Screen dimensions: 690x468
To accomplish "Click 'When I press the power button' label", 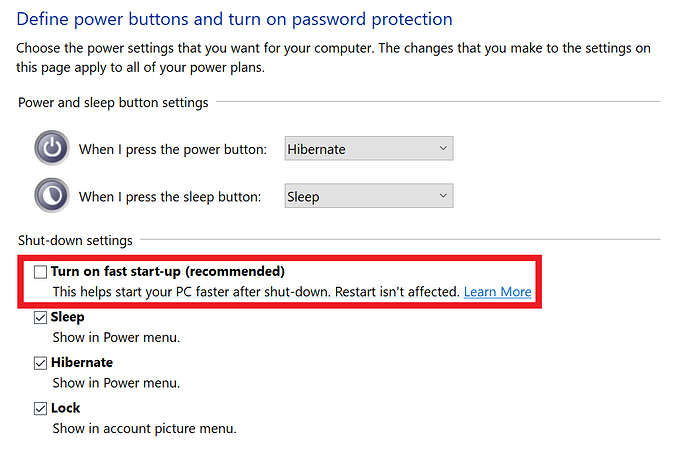I will [172, 150].
